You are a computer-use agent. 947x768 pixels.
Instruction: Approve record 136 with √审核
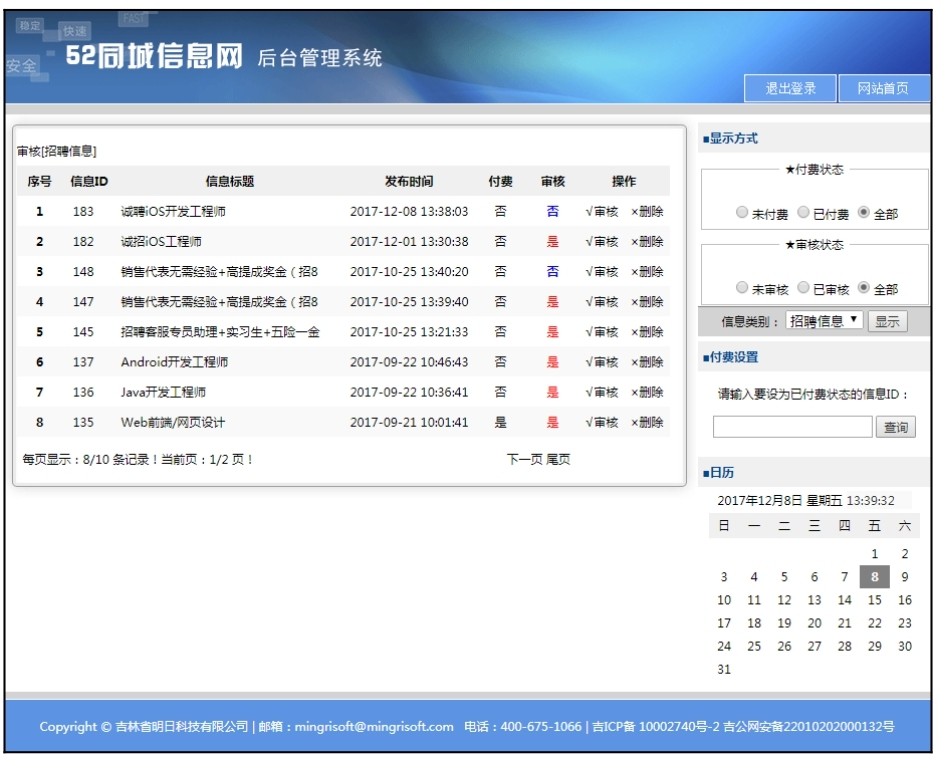[x=602, y=392]
